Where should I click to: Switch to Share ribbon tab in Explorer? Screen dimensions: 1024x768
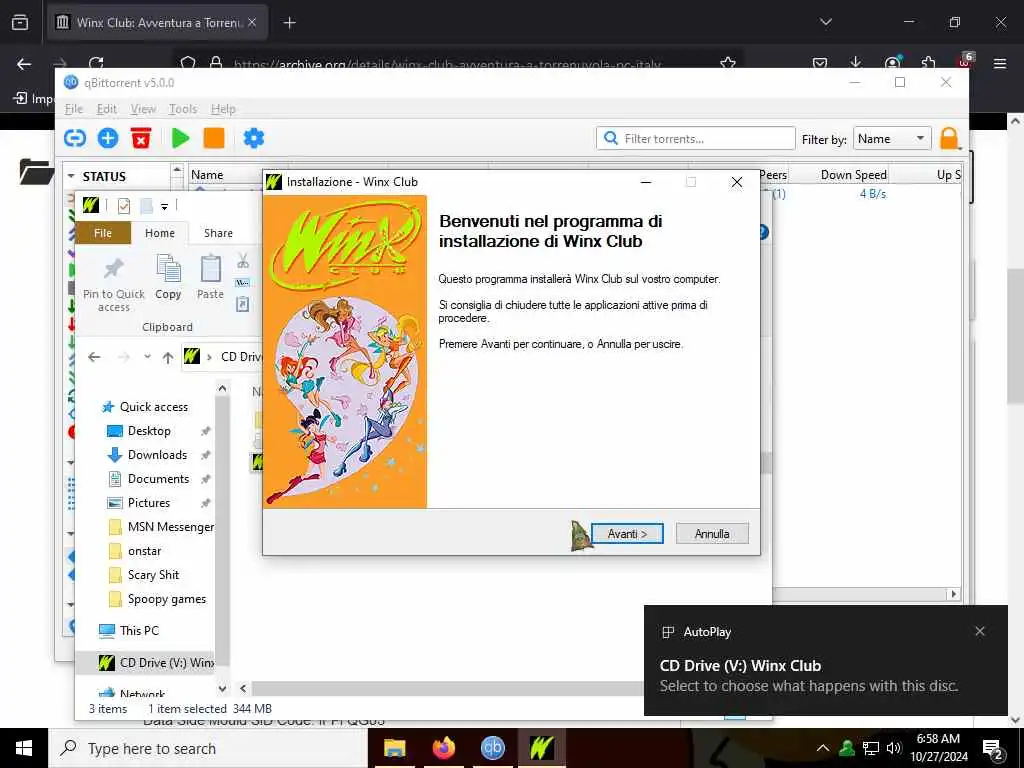point(218,233)
